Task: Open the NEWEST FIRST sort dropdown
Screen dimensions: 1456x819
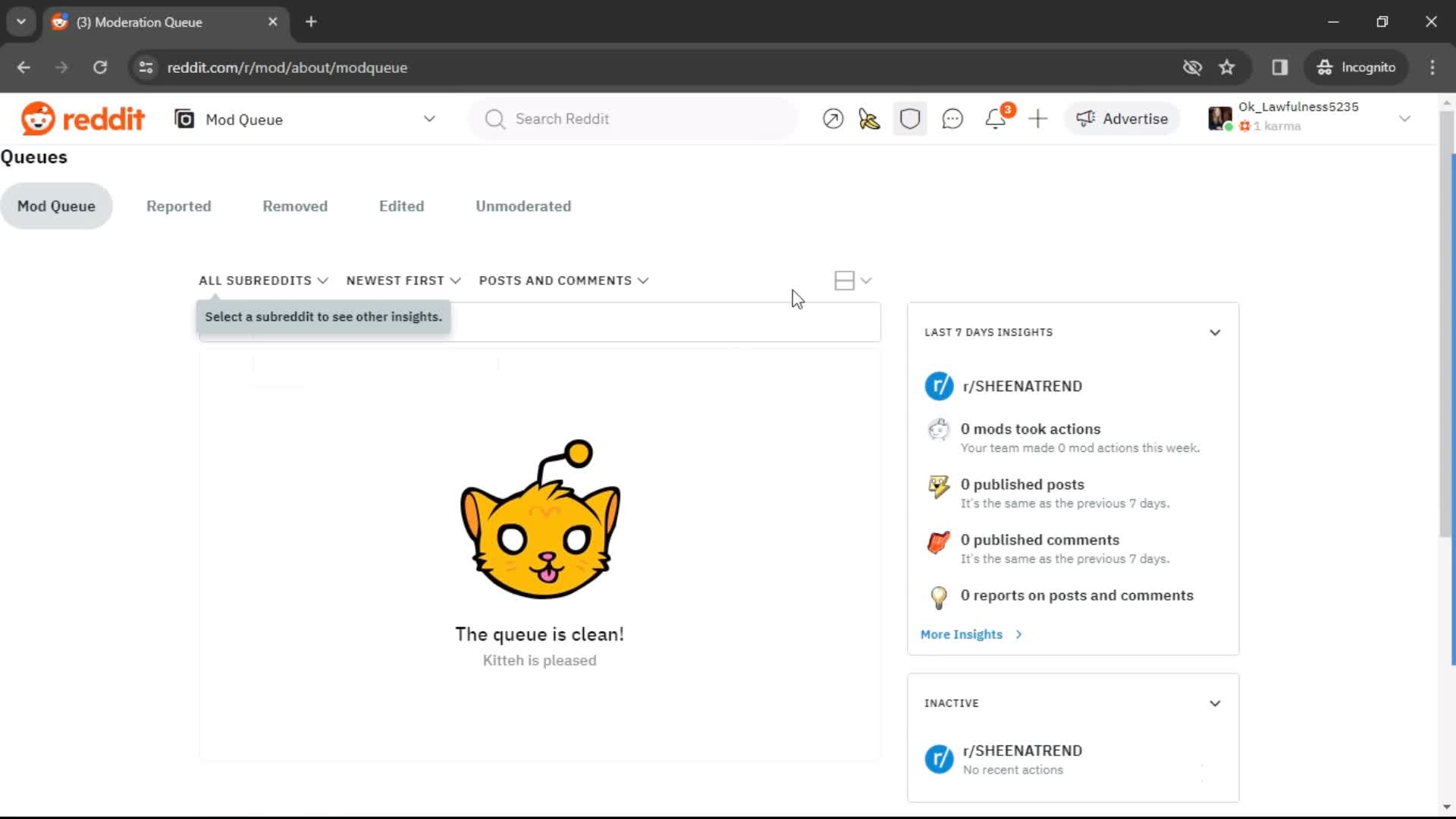Action: 402,280
